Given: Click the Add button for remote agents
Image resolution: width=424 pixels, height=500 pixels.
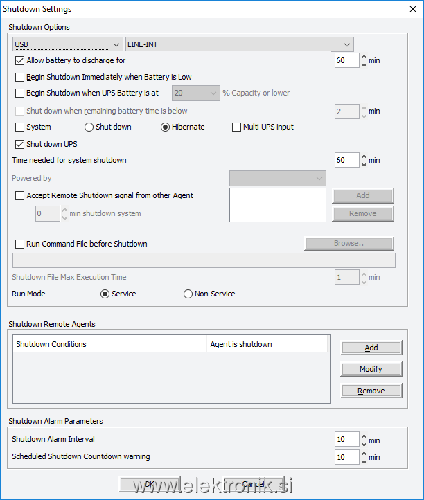Looking at the screenshot, I should coord(371,348).
